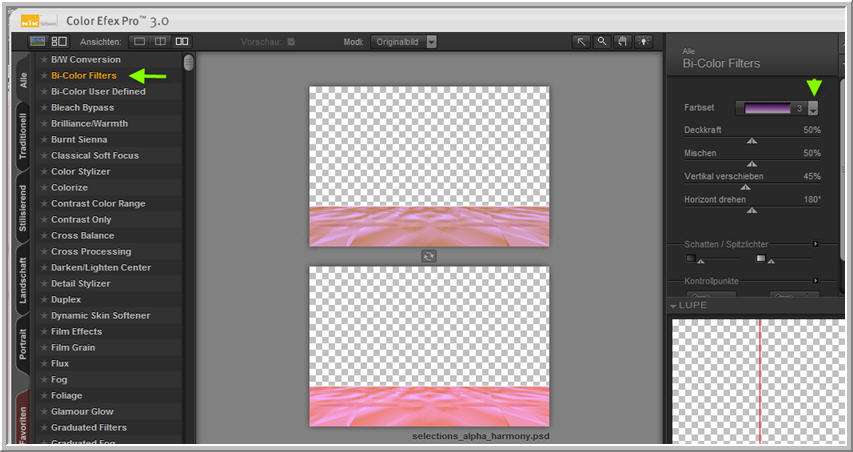
Task: Select the Flux filter
Action: pos(60,363)
